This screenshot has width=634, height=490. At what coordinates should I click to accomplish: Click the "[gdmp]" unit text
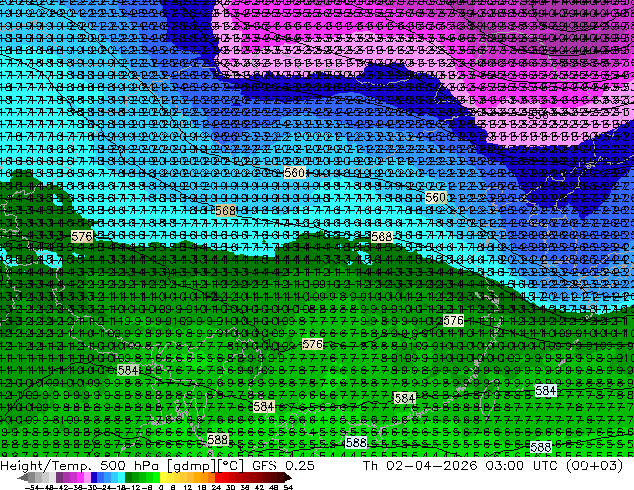190,466
